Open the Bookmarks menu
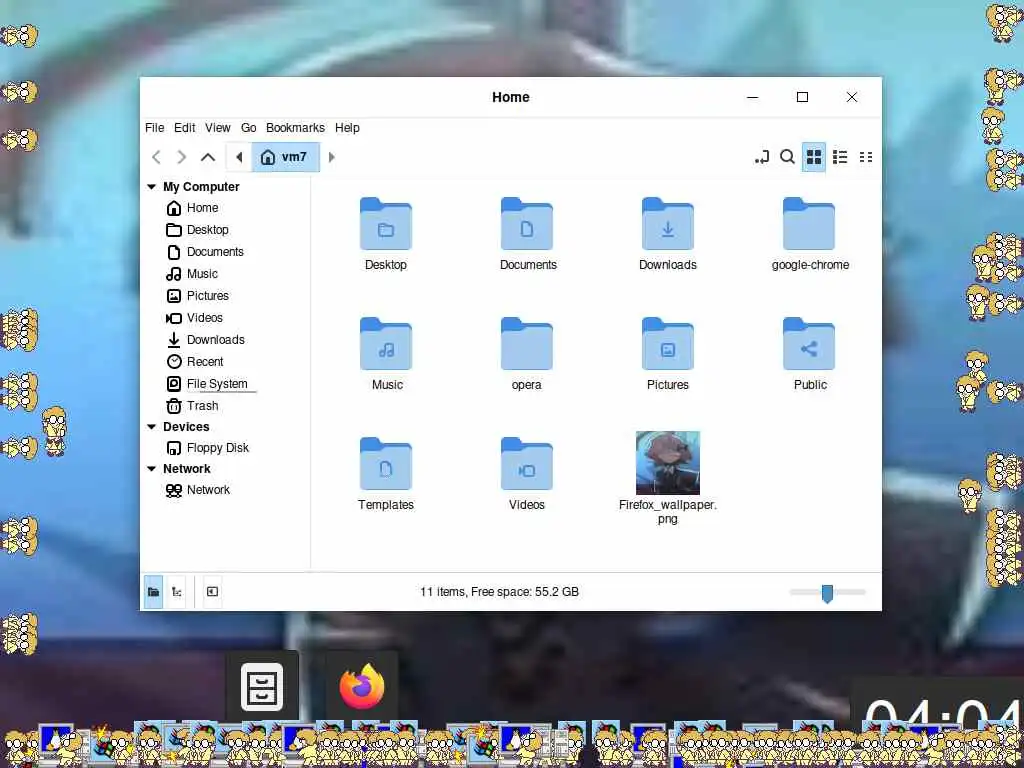 (295, 127)
